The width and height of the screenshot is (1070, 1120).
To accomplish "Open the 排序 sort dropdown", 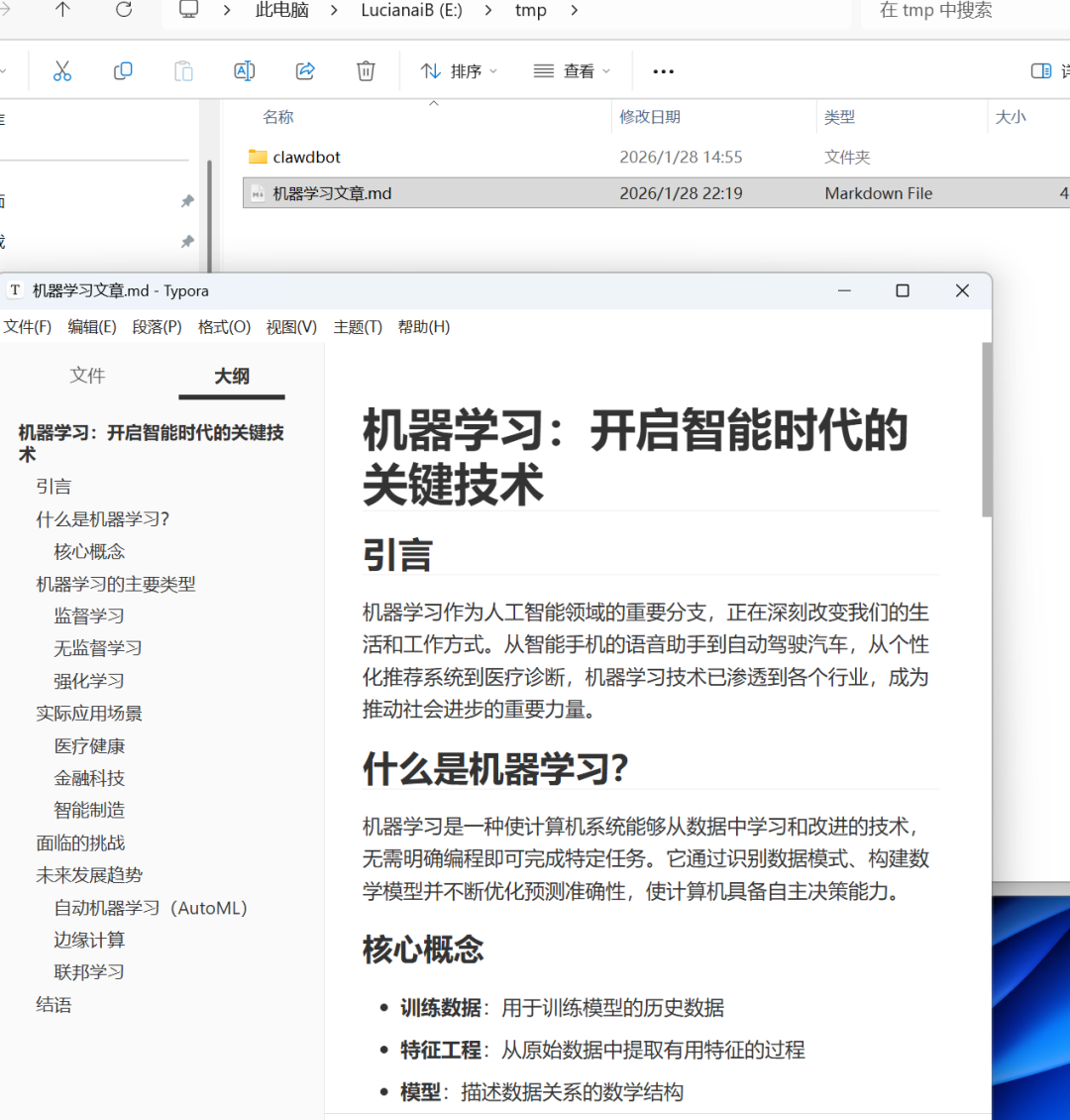I will [x=459, y=71].
